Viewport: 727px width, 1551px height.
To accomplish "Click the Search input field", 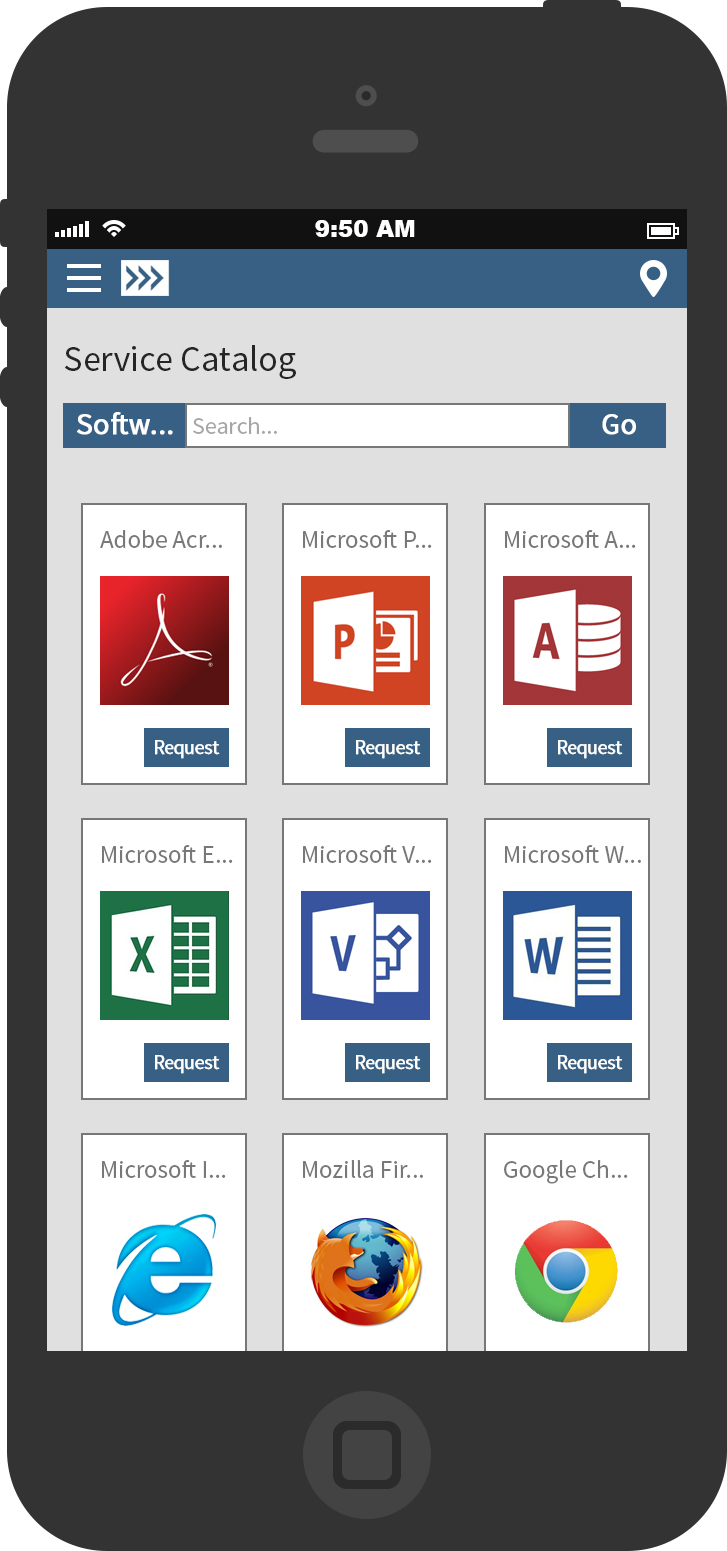I will [x=377, y=426].
